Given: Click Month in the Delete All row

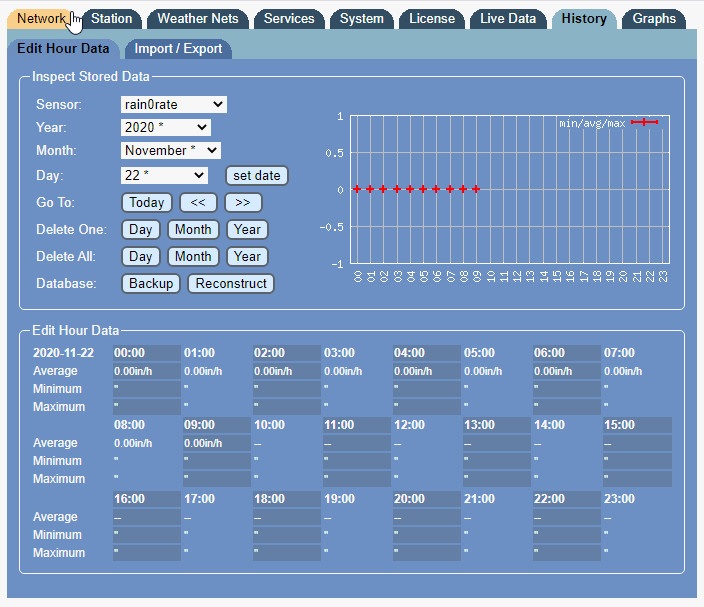Looking at the screenshot, I should point(193,256).
